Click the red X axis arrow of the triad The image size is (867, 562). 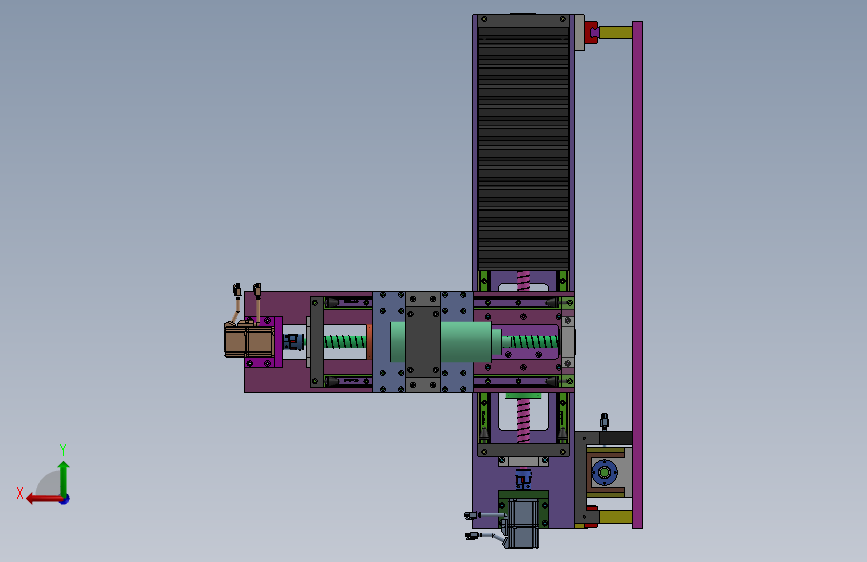click(x=44, y=499)
